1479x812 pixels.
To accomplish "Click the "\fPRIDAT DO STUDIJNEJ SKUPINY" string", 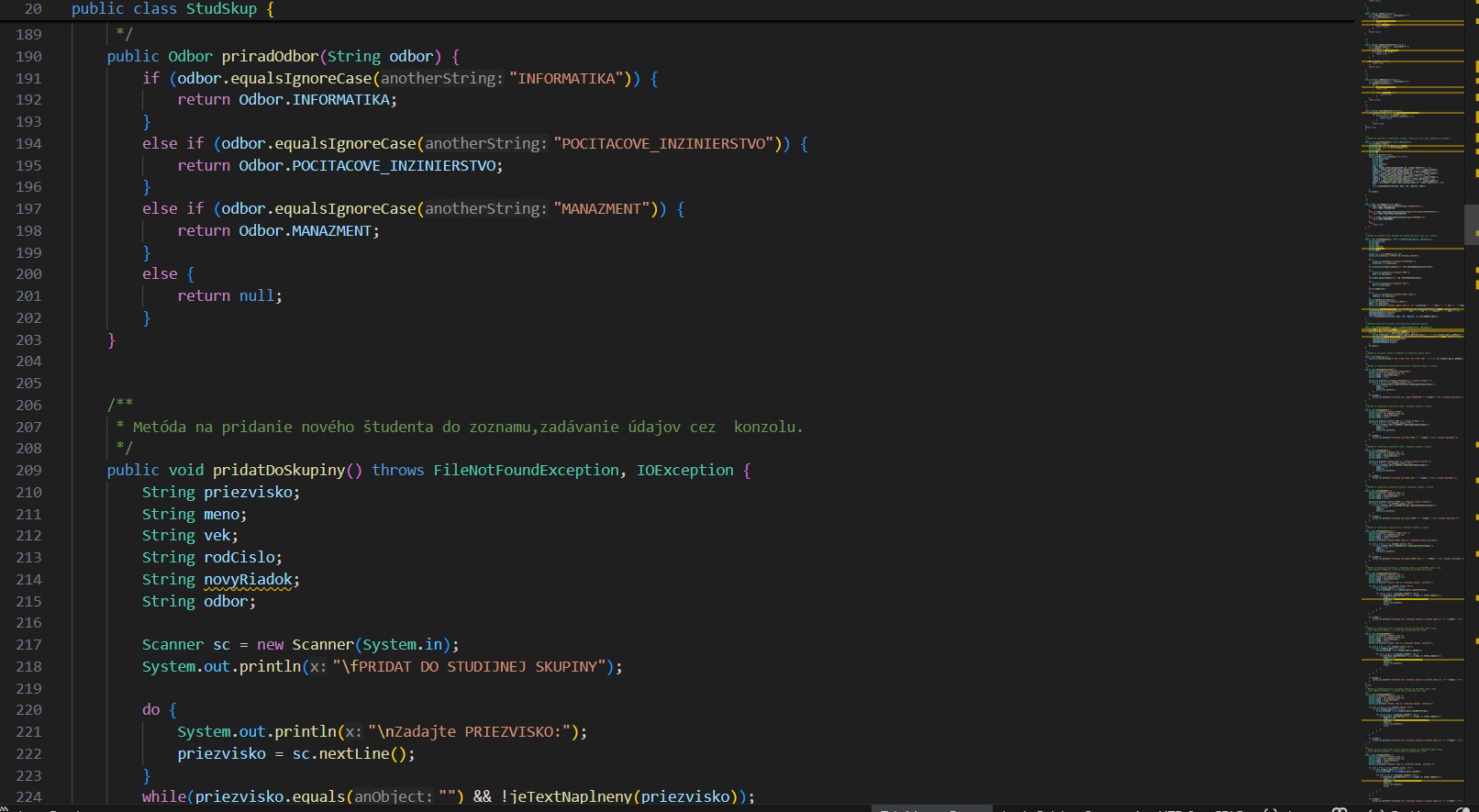I will pos(469,667).
